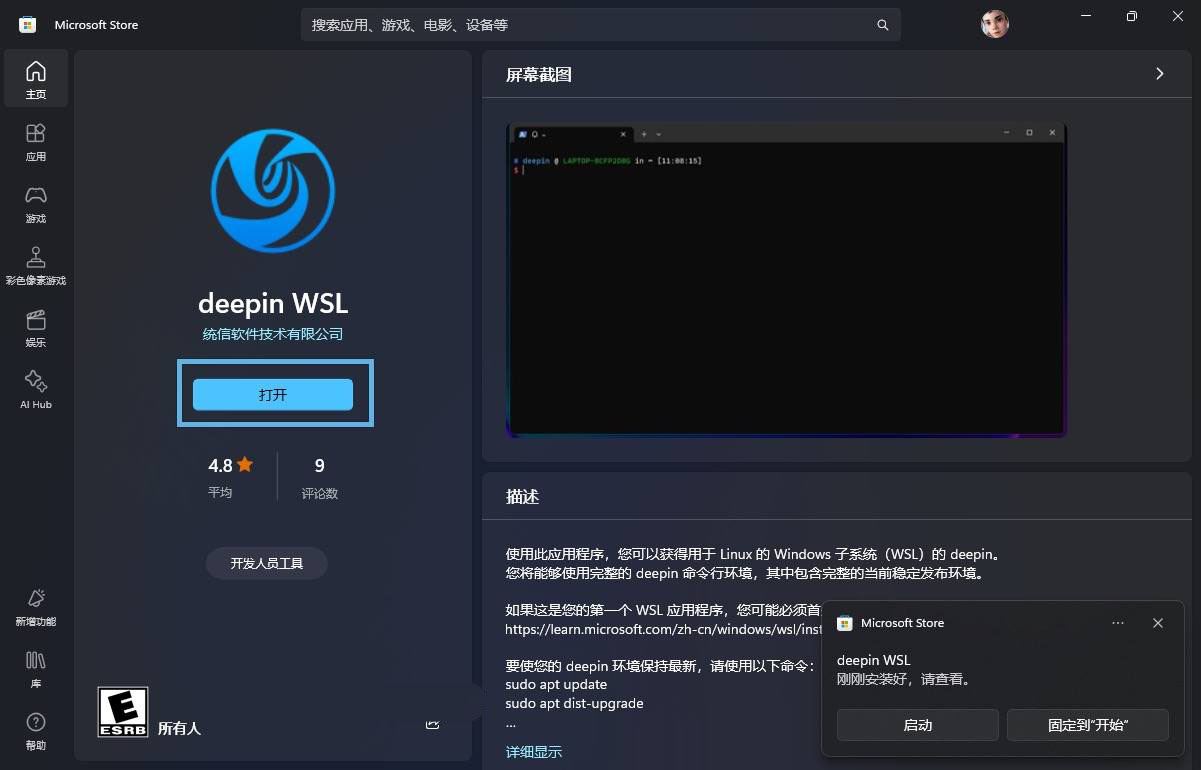1201x770 pixels.
Task: Switch to the 主页 (Home) tab
Action: [36, 80]
